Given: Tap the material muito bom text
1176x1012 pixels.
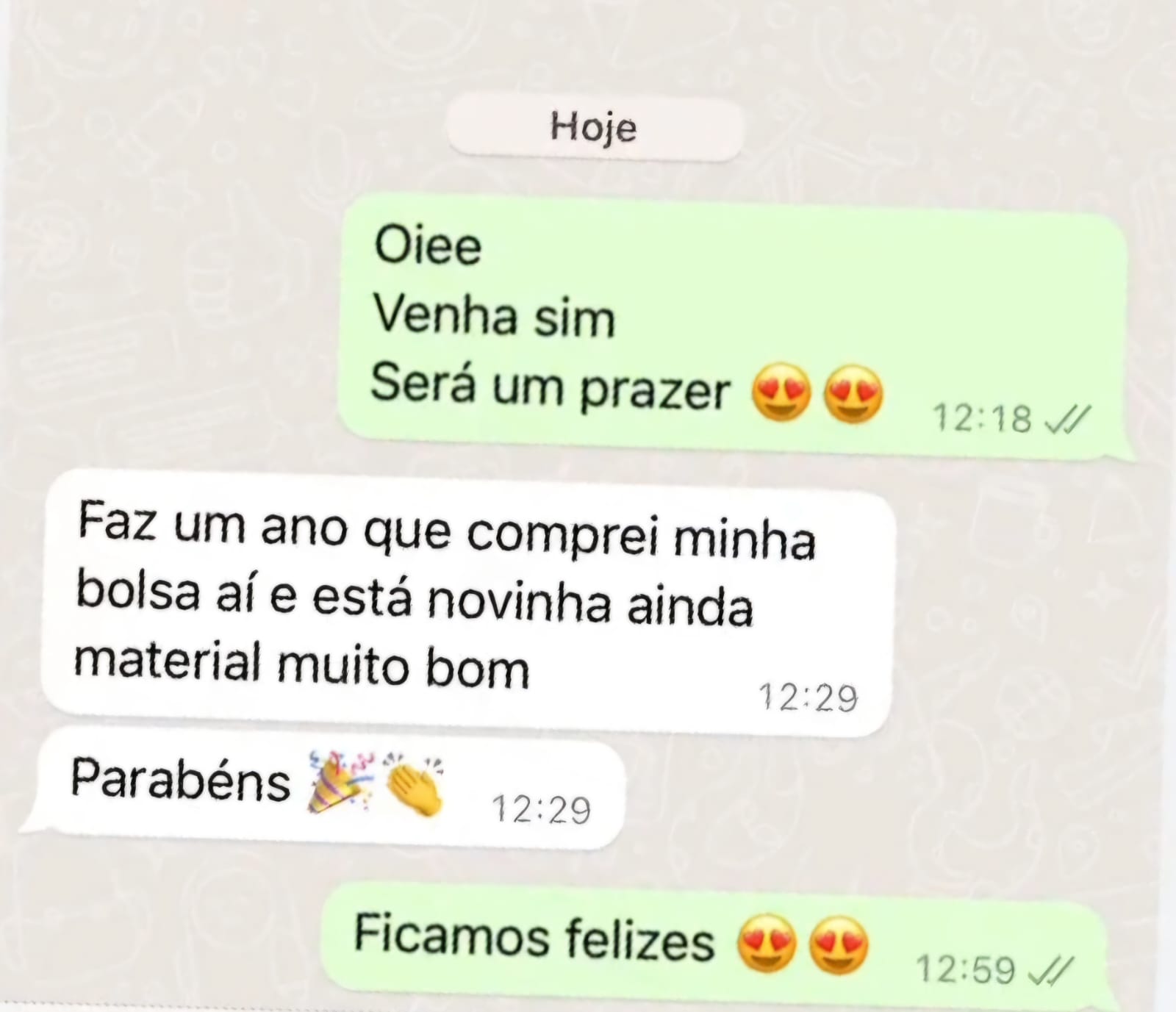Looking at the screenshot, I should tap(302, 664).
